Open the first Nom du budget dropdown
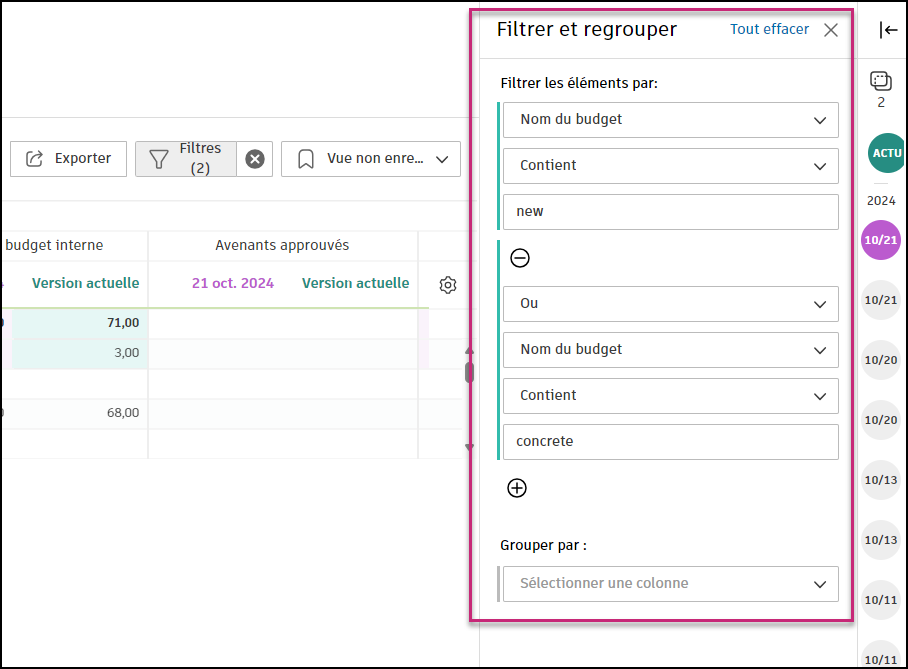Image resolution: width=908 pixels, height=669 pixels. tap(670, 120)
